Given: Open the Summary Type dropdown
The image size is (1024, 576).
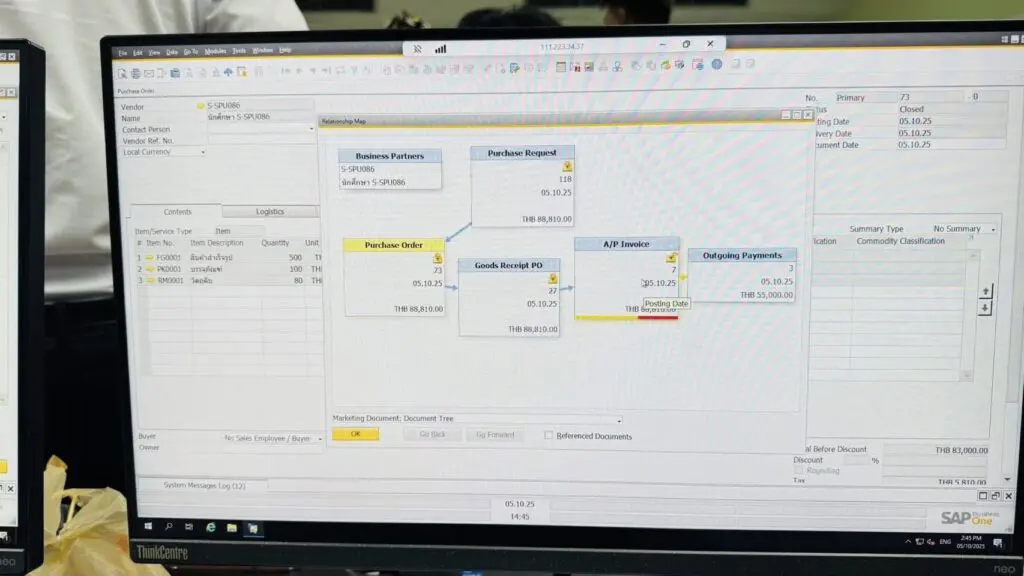Looking at the screenshot, I should click(x=991, y=230).
